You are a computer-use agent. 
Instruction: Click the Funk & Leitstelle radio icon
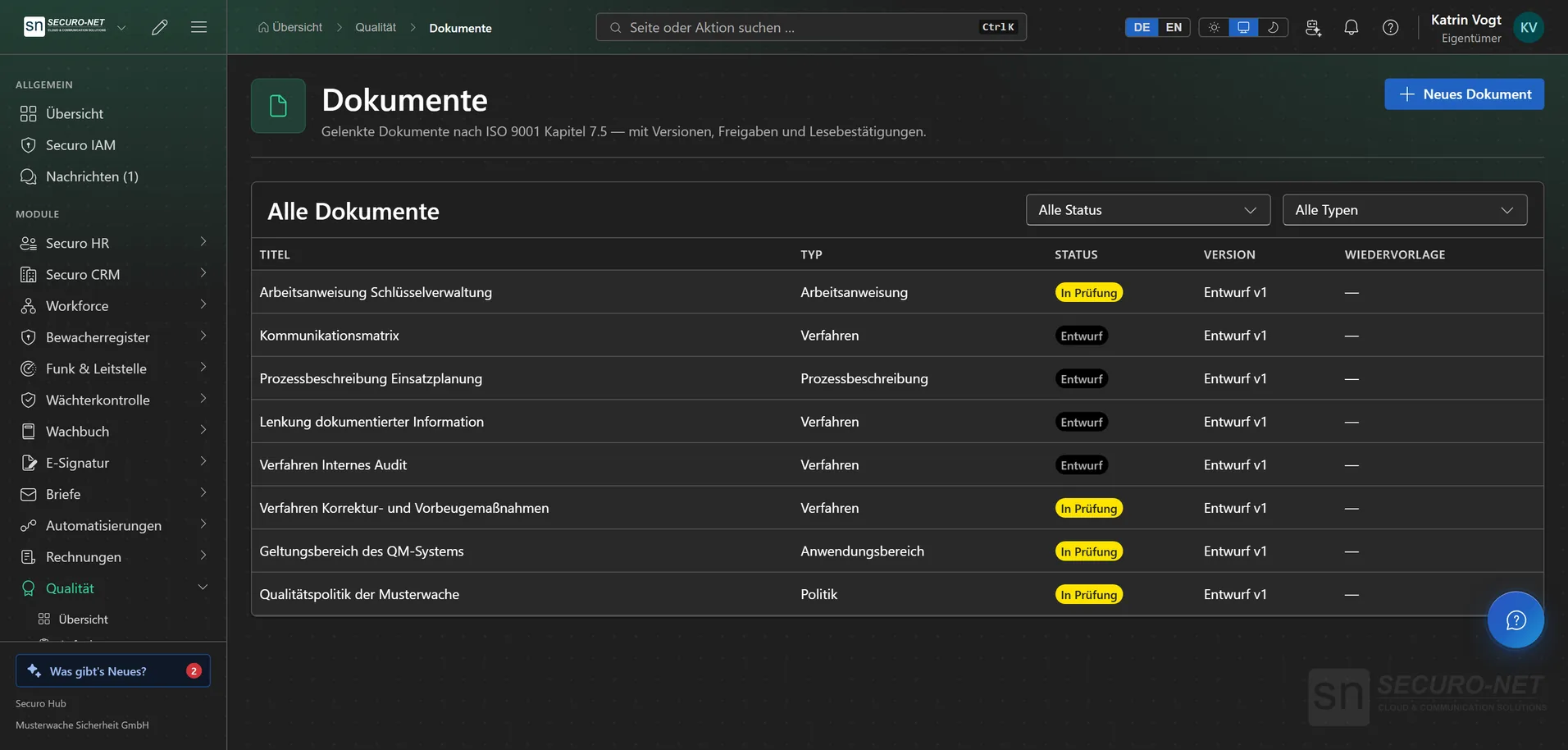(29, 368)
